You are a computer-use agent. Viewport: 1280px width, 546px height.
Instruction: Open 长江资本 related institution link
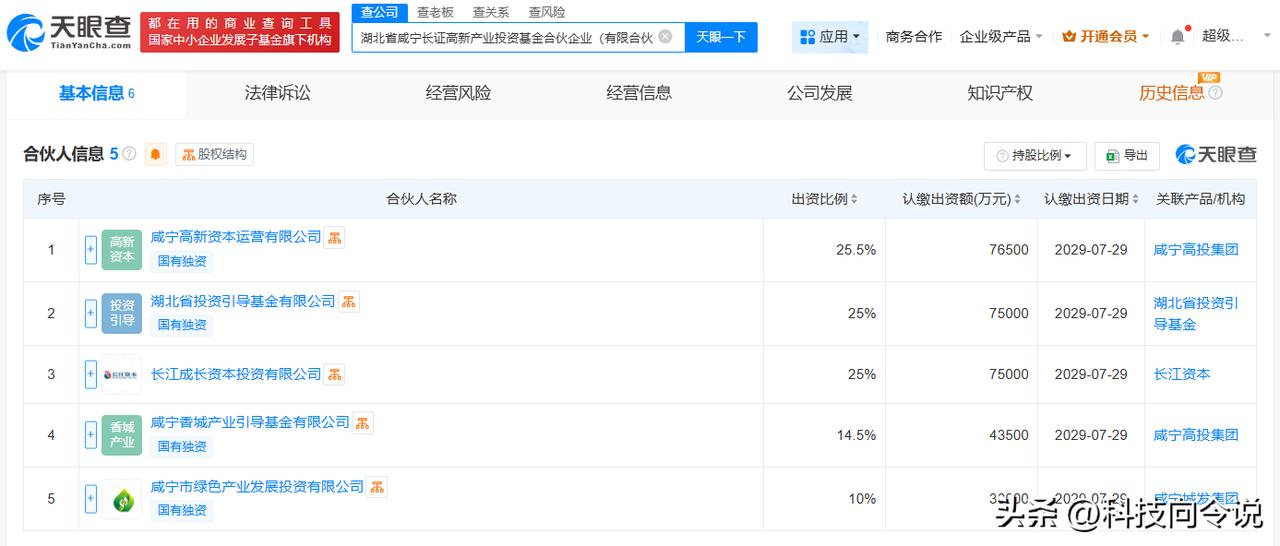tap(1182, 374)
